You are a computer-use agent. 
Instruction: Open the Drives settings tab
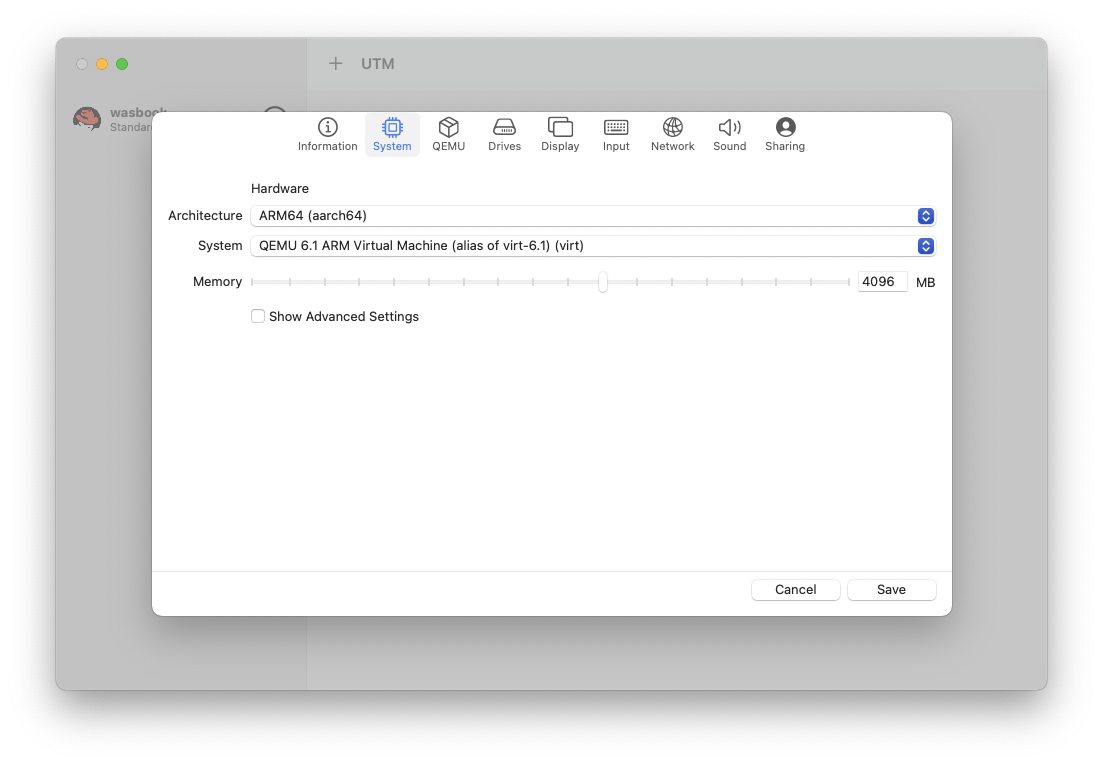tap(504, 134)
